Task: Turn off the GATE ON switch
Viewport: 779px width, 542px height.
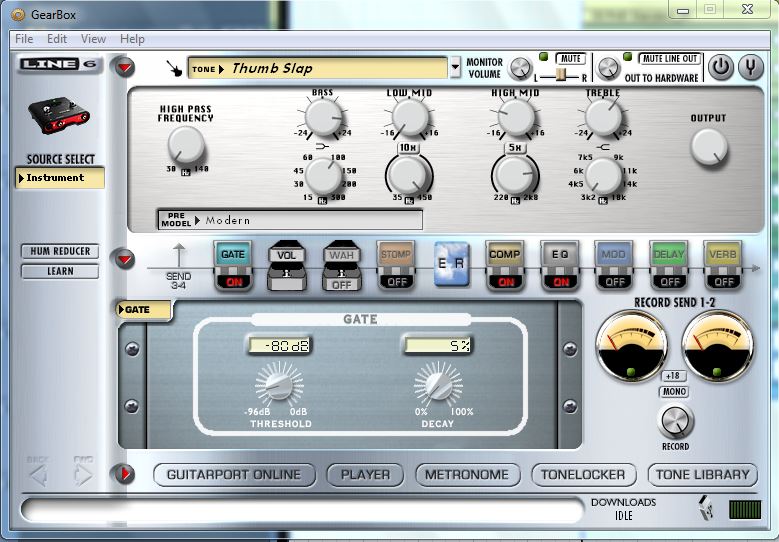Action: click(x=234, y=282)
